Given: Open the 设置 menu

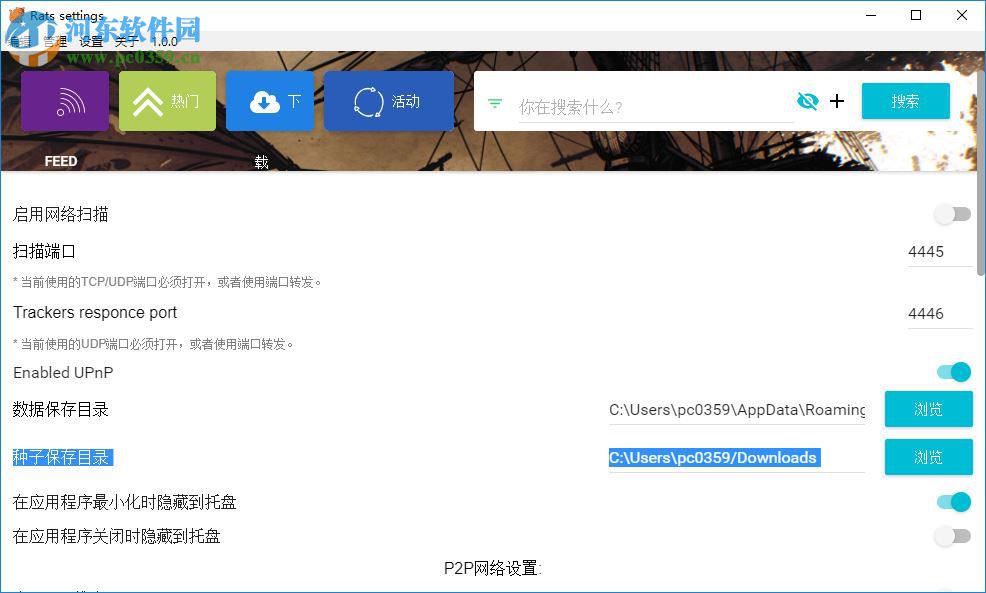Looking at the screenshot, I should 92,41.
